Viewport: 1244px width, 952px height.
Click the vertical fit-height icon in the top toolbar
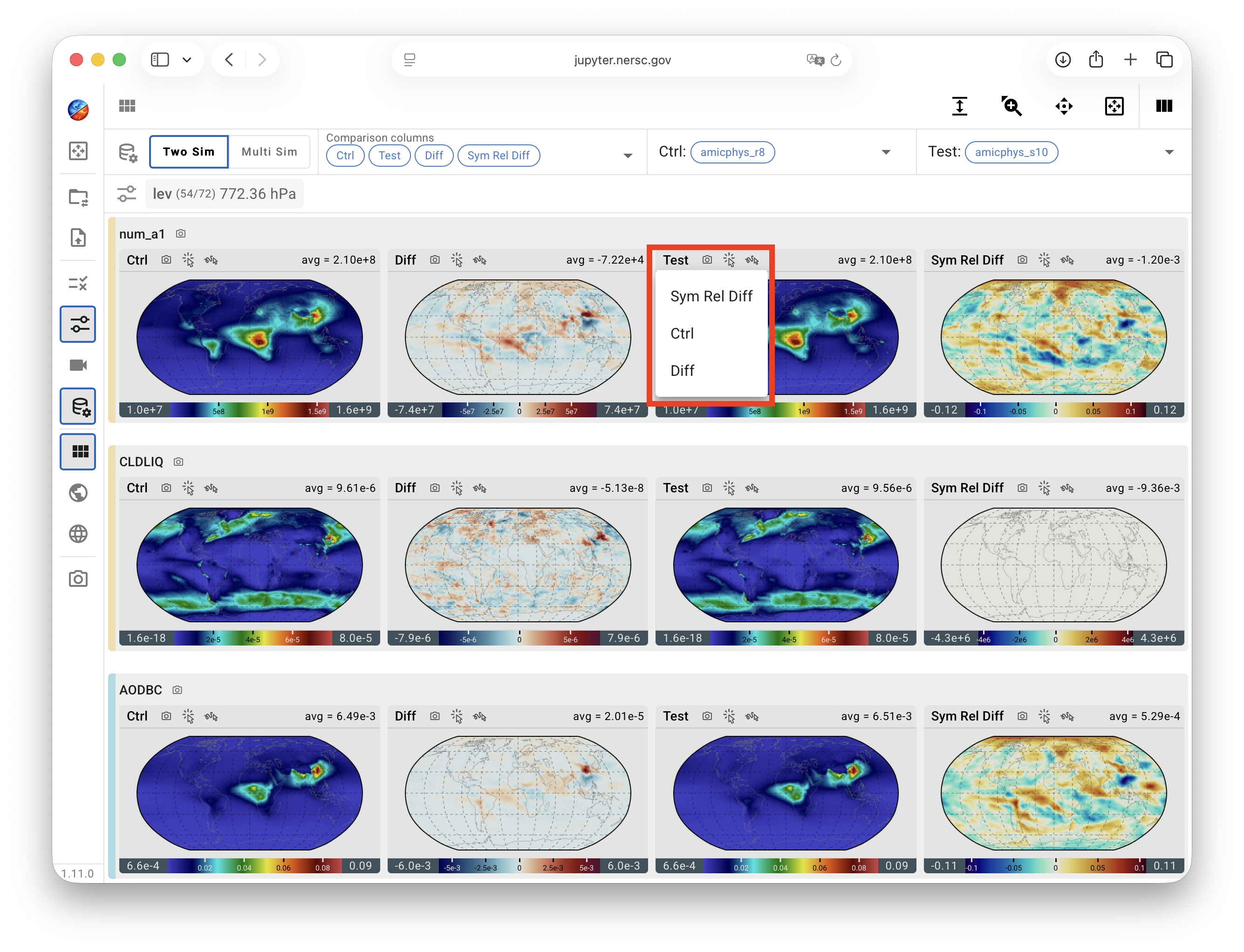(x=959, y=106)
